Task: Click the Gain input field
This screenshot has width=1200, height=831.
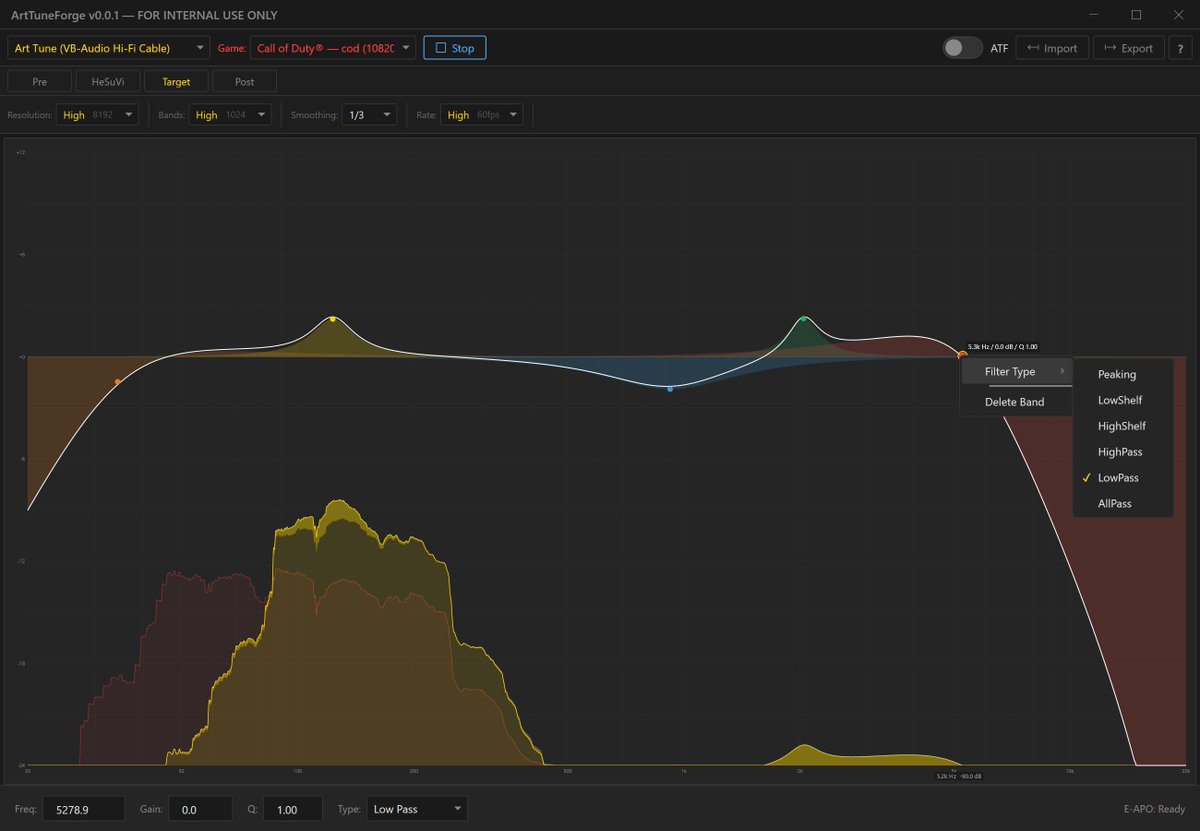Action: pos(200,809)
